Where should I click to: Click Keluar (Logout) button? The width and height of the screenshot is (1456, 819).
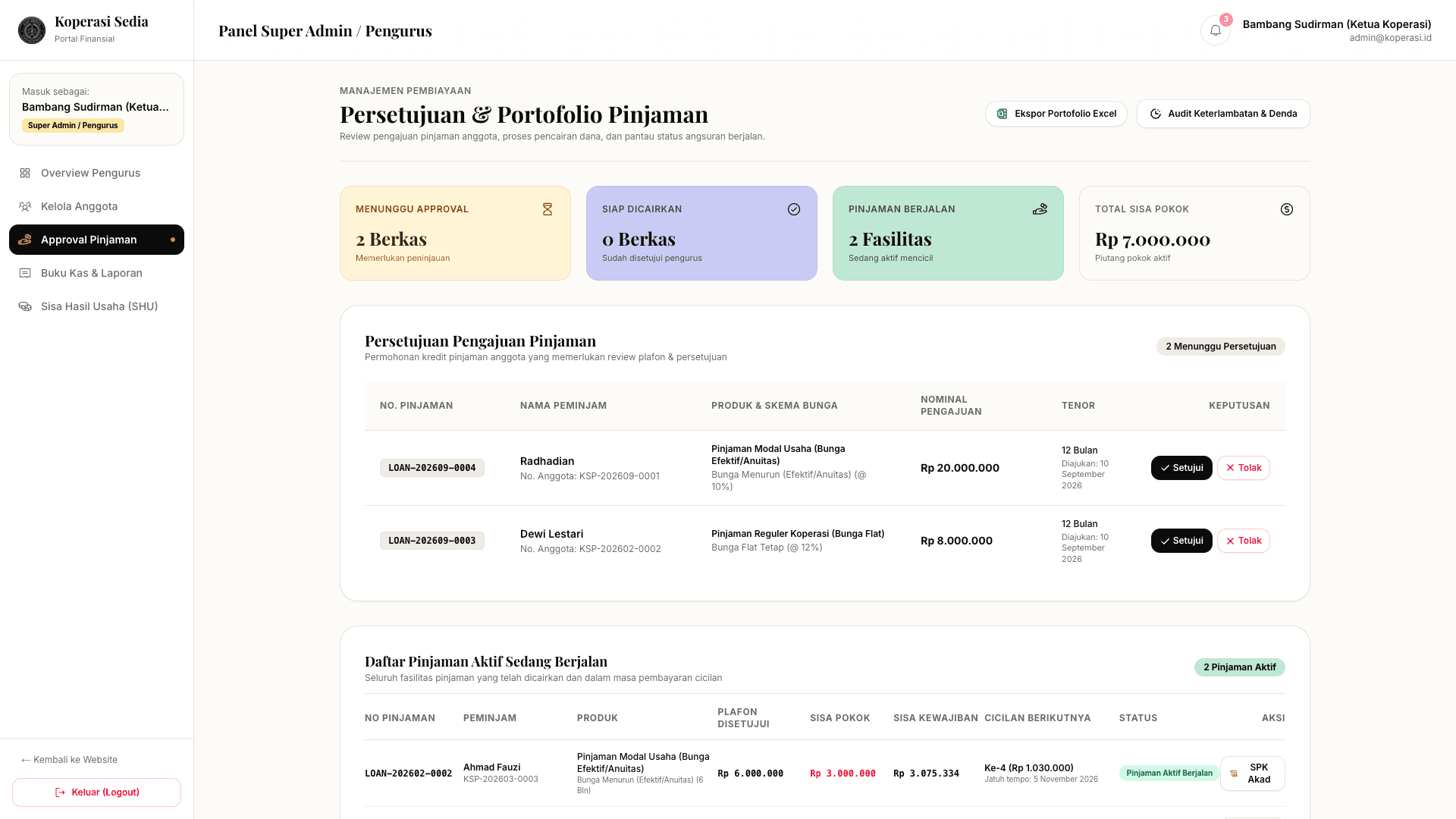(96, 792)
